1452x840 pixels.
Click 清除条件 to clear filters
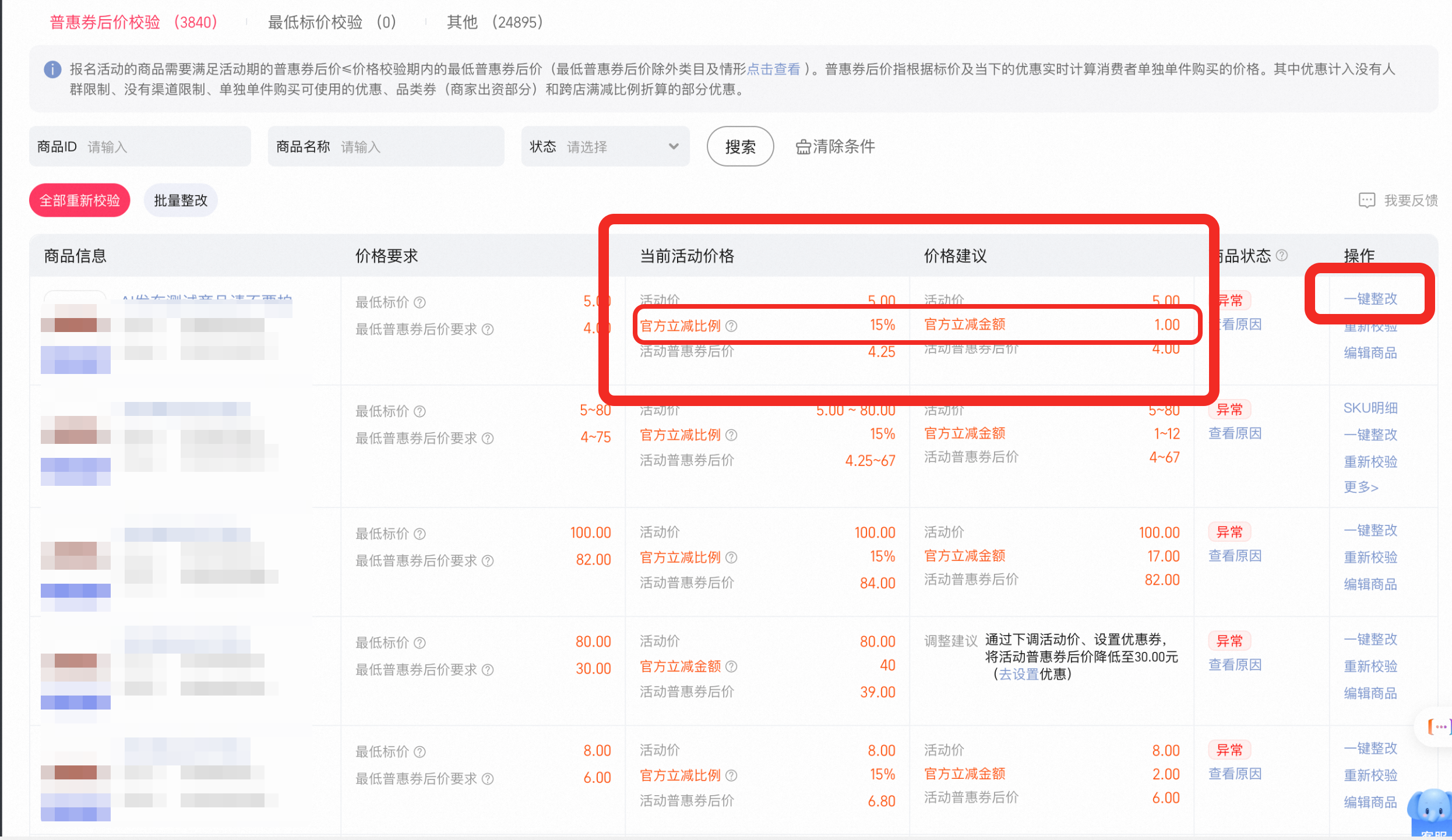(836, 146)
